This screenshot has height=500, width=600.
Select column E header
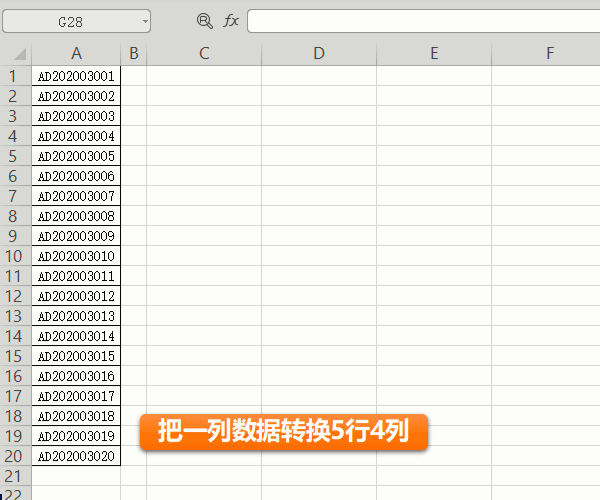coord(434,54)
